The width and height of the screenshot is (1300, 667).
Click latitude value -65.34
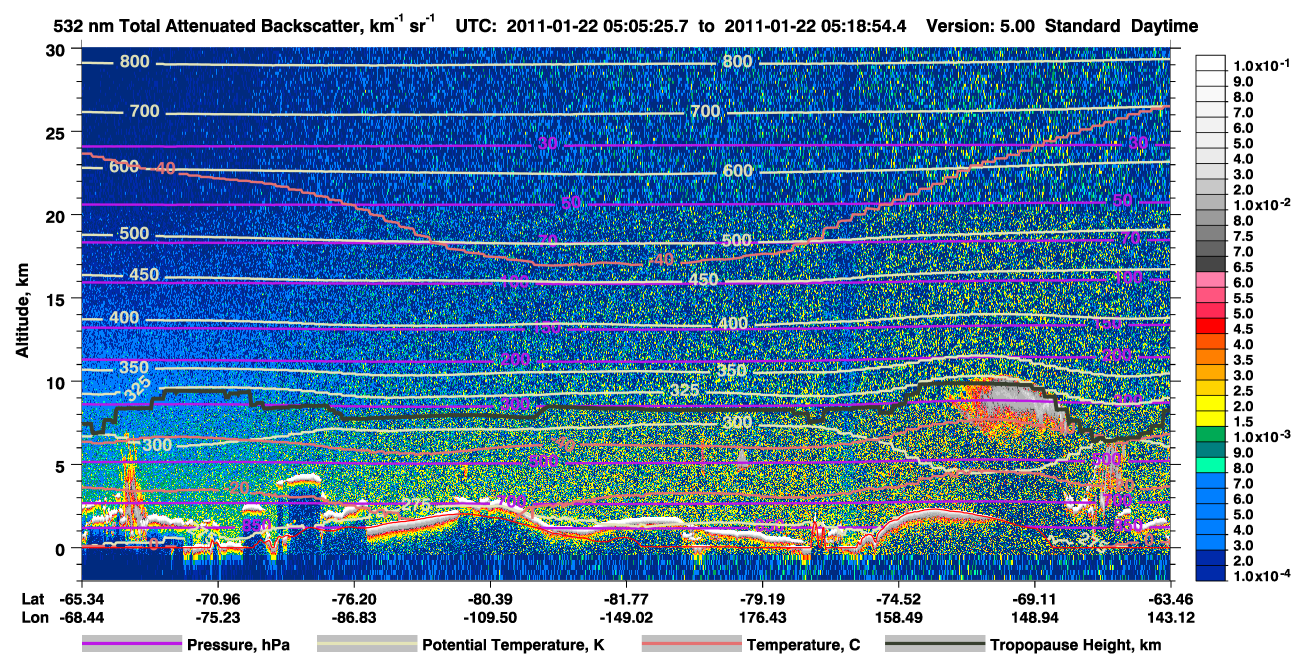(x=81, y=598)
